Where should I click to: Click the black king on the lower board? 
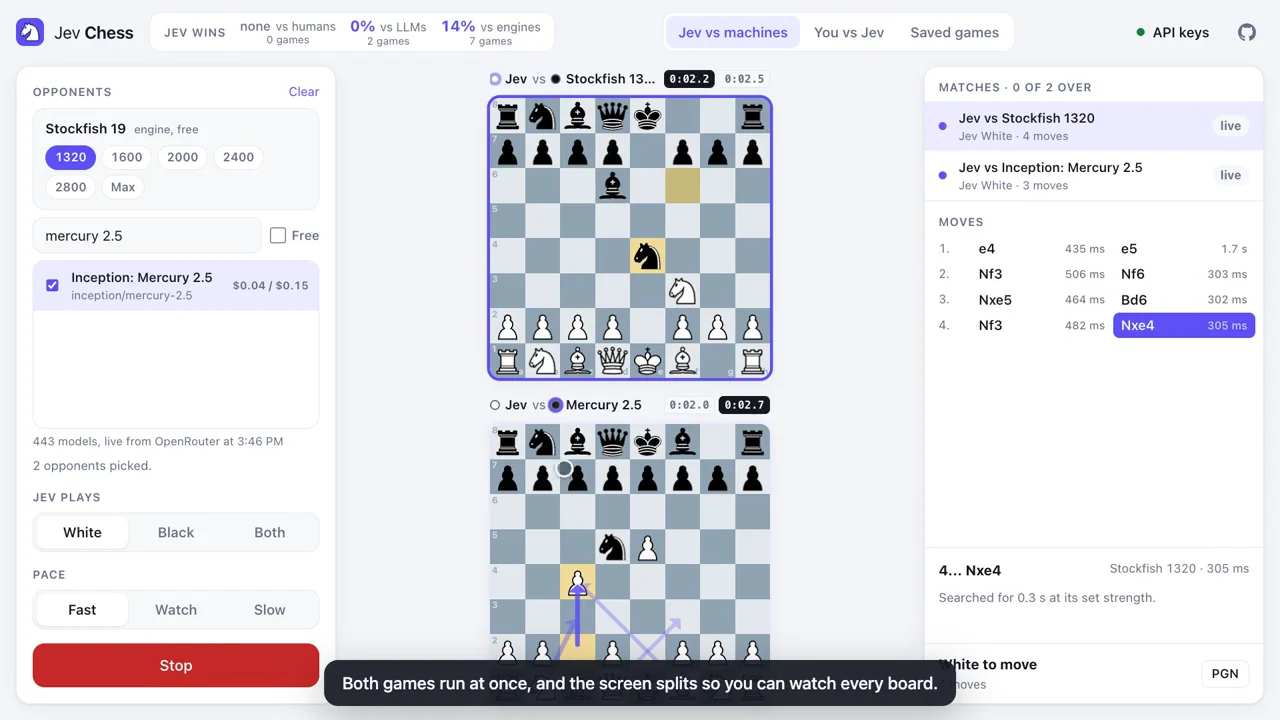pos(647,442)
